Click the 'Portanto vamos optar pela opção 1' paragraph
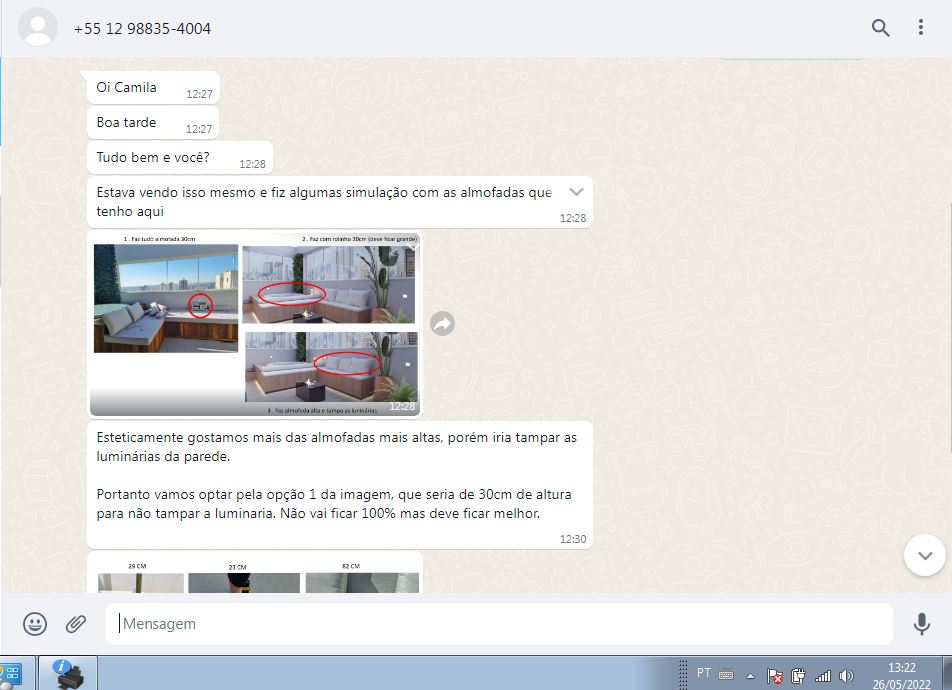The height and width of the screenshot is (690, 952). click(334, 504)
